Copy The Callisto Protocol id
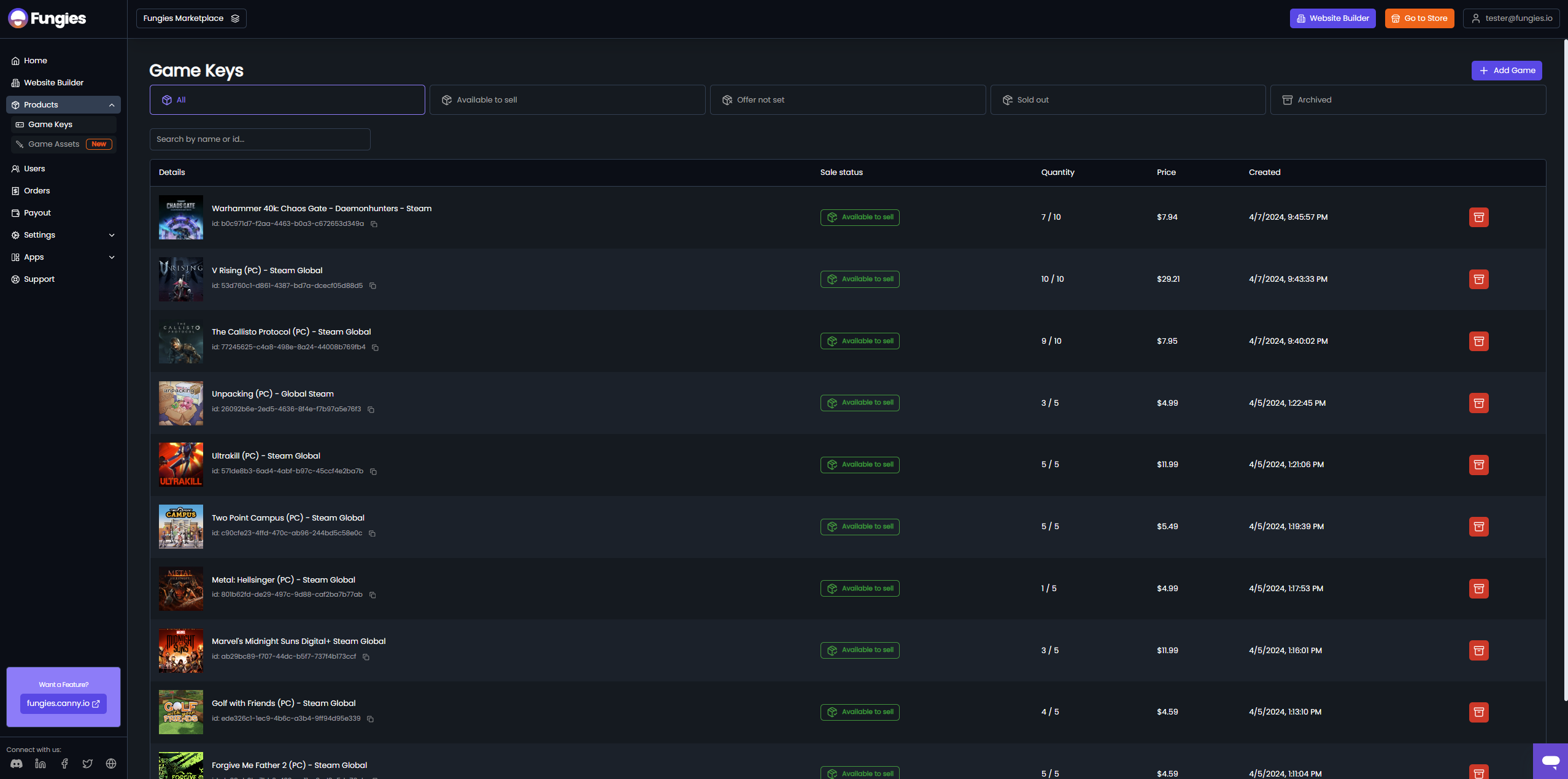Viewport: 1568px width, 779px height. click(x=375, y=347)
